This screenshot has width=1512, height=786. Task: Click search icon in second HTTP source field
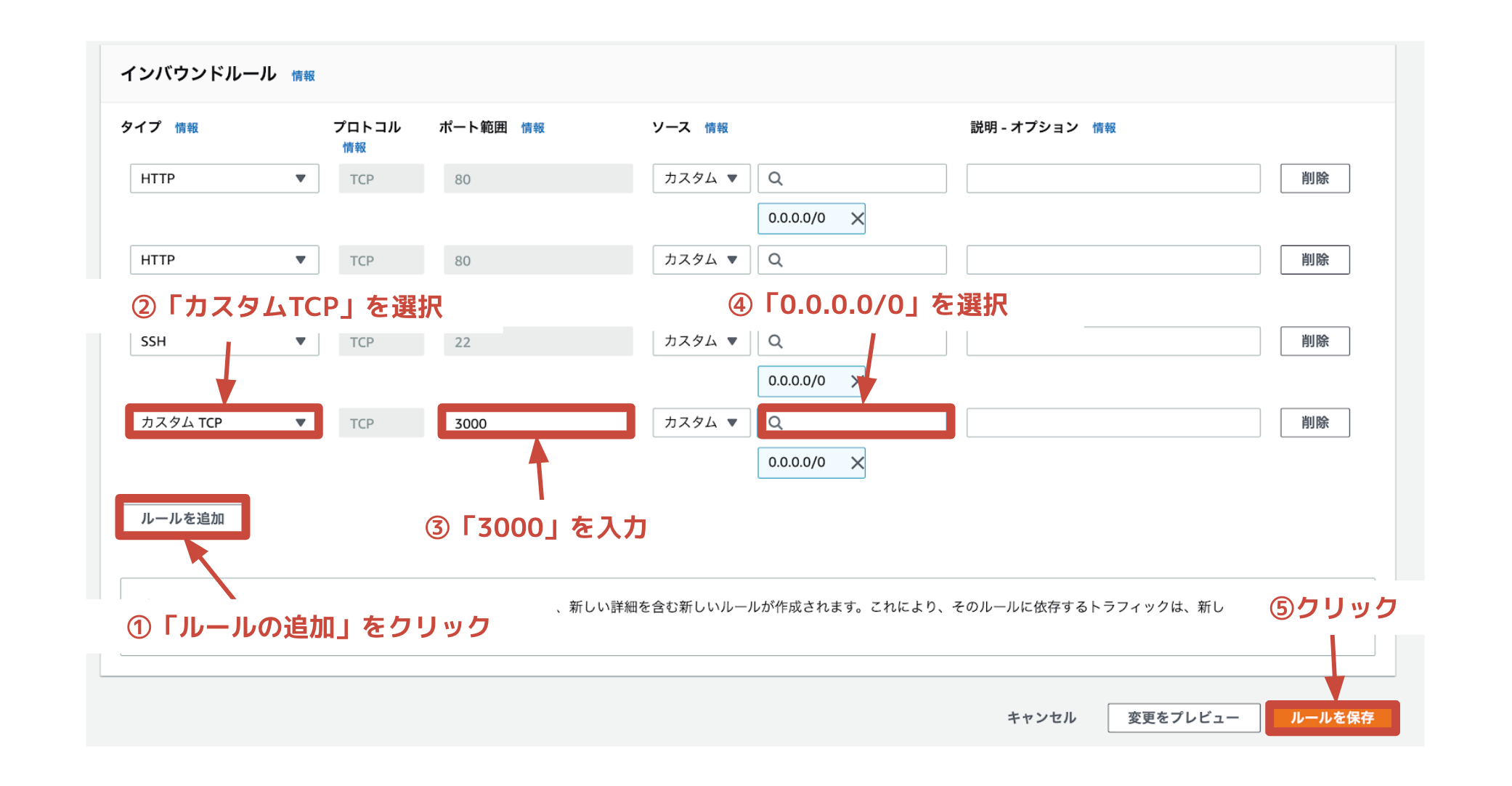(776, 260)
